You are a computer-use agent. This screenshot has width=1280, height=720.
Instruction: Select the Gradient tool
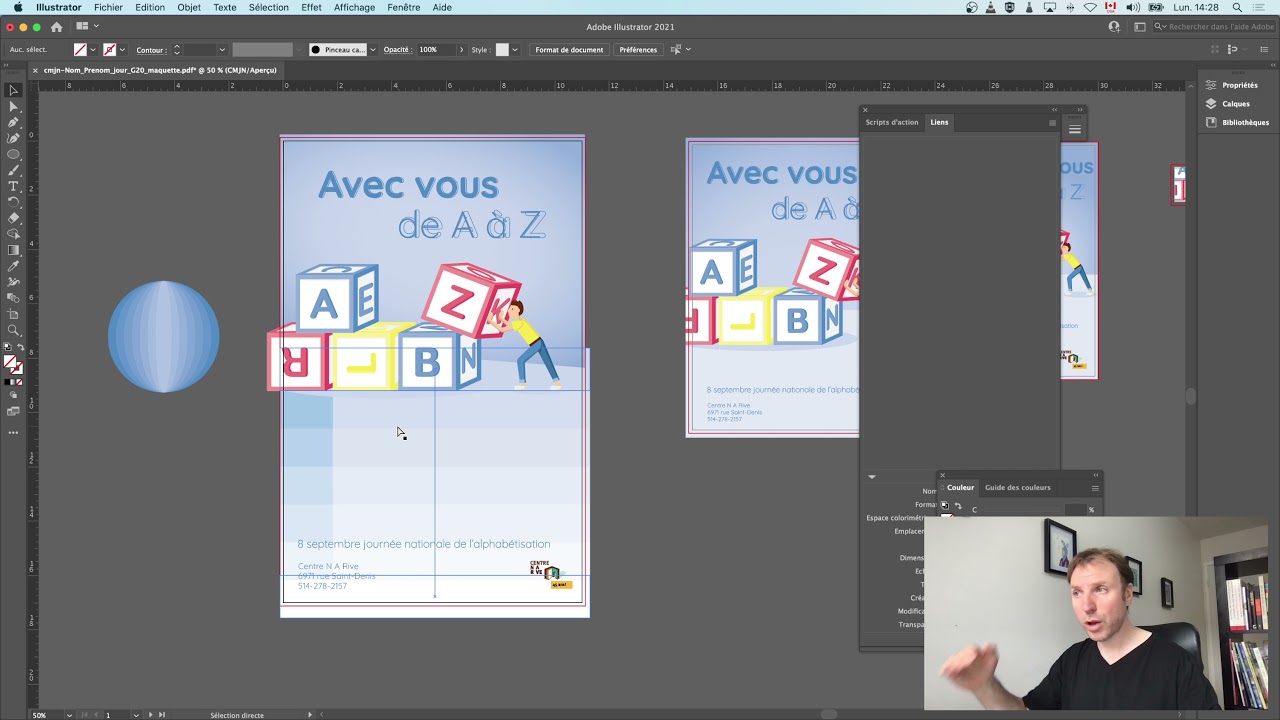pyautogui.click(x=13, y=250)
